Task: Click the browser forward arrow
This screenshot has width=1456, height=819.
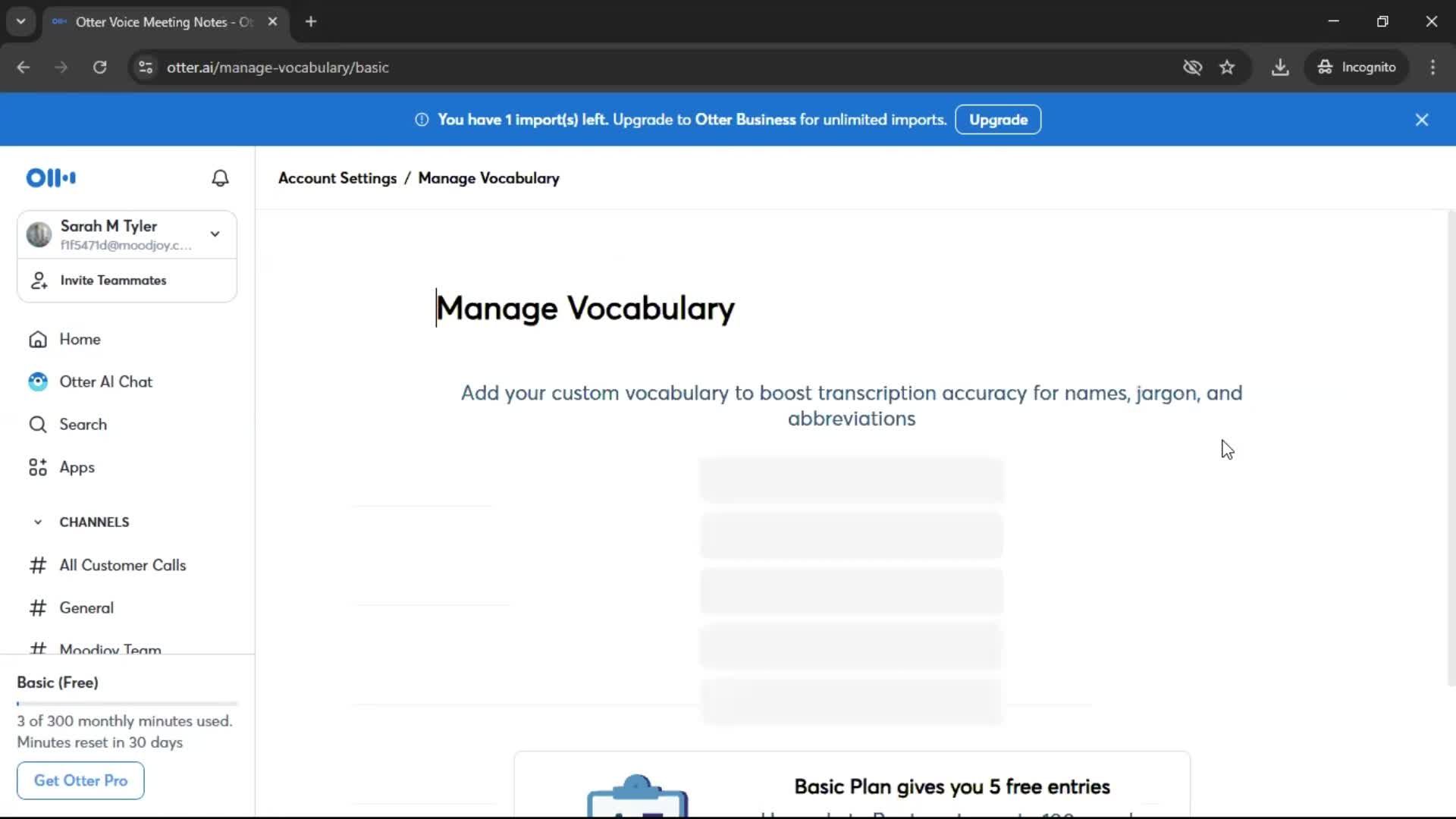Action: pyautogui.click(x=61, y=67)
